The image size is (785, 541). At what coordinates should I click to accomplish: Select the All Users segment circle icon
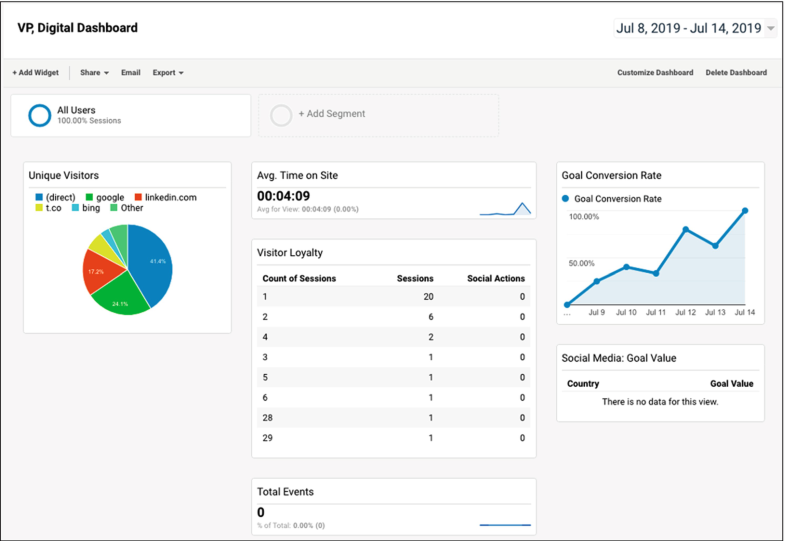click(x=40, y=115)
